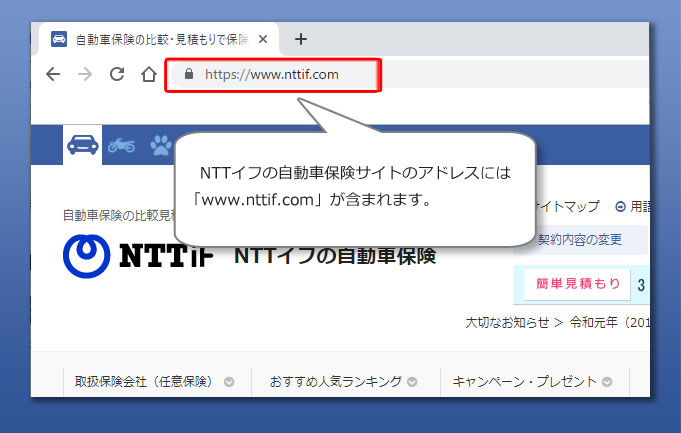Select the pet insurance paw icon
Screen dimensions: 681x433
click(161, 145)
